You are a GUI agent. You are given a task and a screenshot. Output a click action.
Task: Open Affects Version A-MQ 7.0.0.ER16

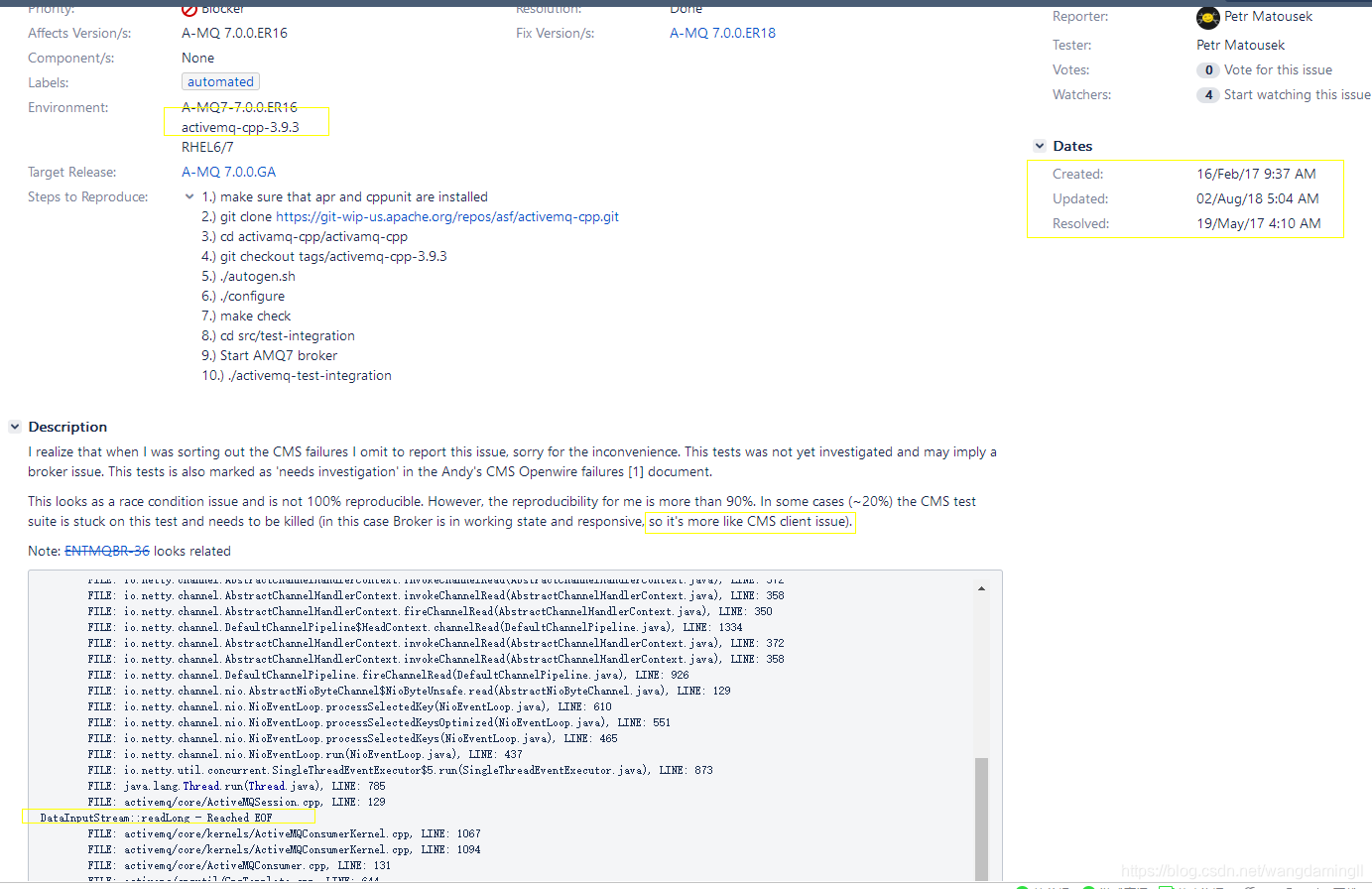pos(234,33)
